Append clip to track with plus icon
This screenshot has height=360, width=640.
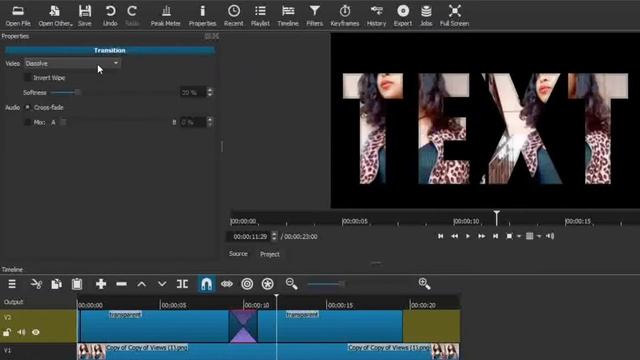tap(101, 284)
